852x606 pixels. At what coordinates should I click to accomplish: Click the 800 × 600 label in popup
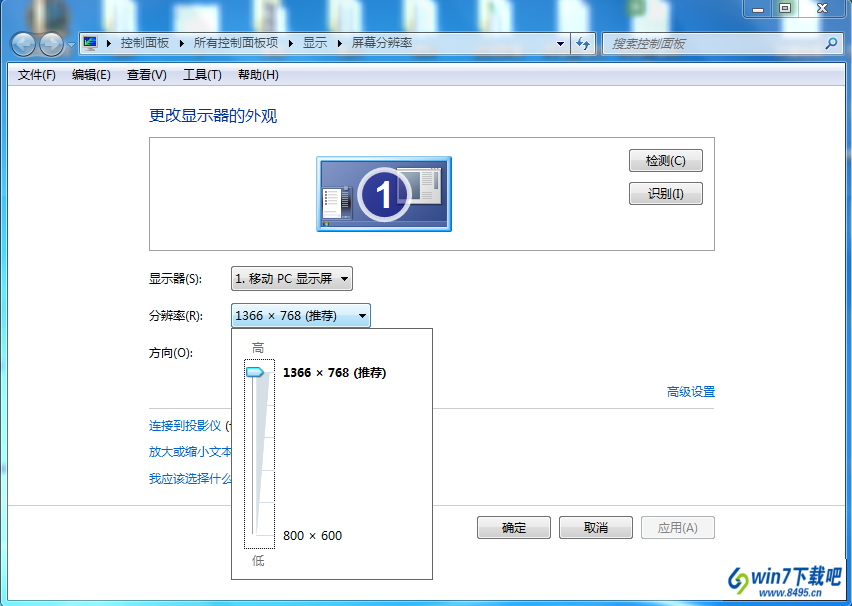click(x=312, y=536)
